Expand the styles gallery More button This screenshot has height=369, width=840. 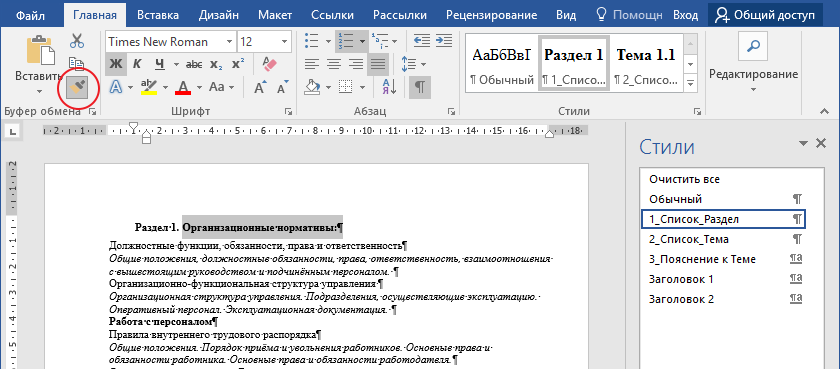[x=691, y=83]
